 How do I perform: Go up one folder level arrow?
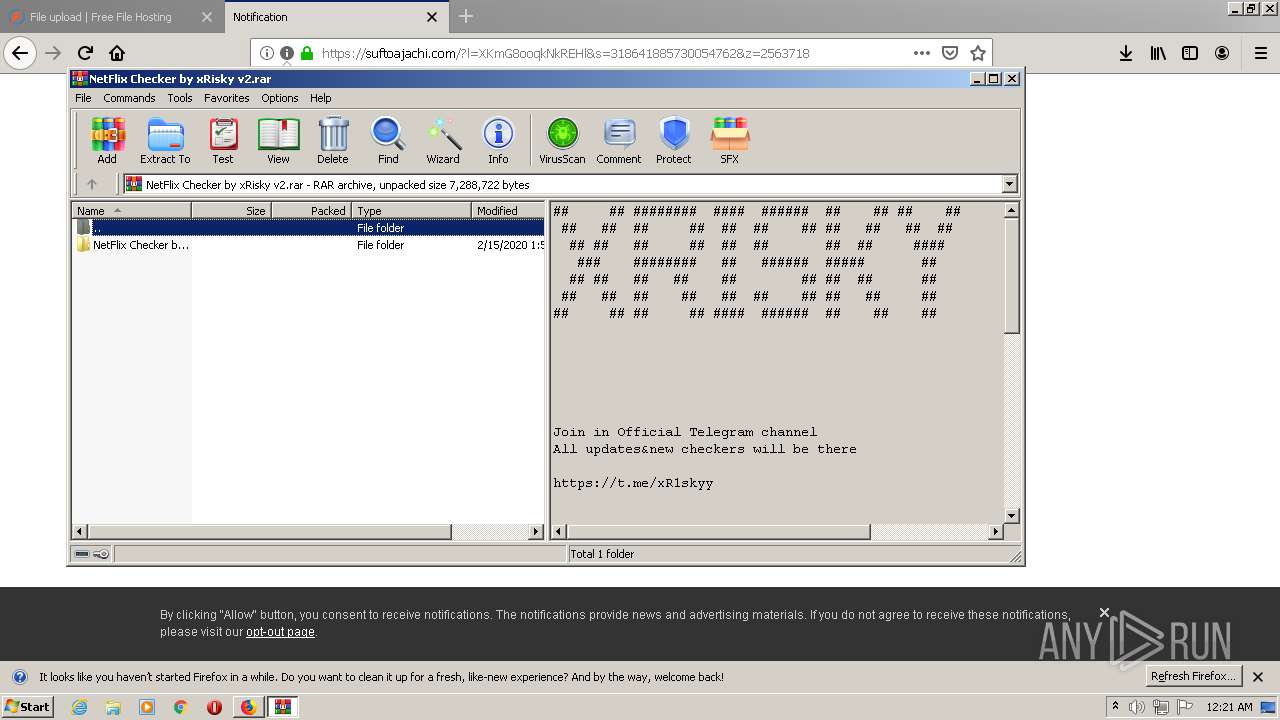(x=92, y=184)
